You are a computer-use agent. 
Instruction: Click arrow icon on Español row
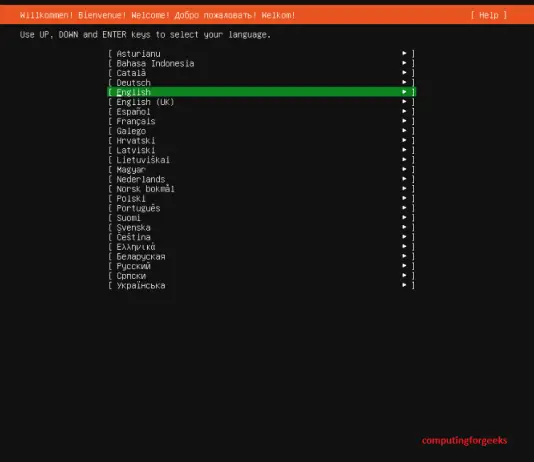tap(404, 111)
